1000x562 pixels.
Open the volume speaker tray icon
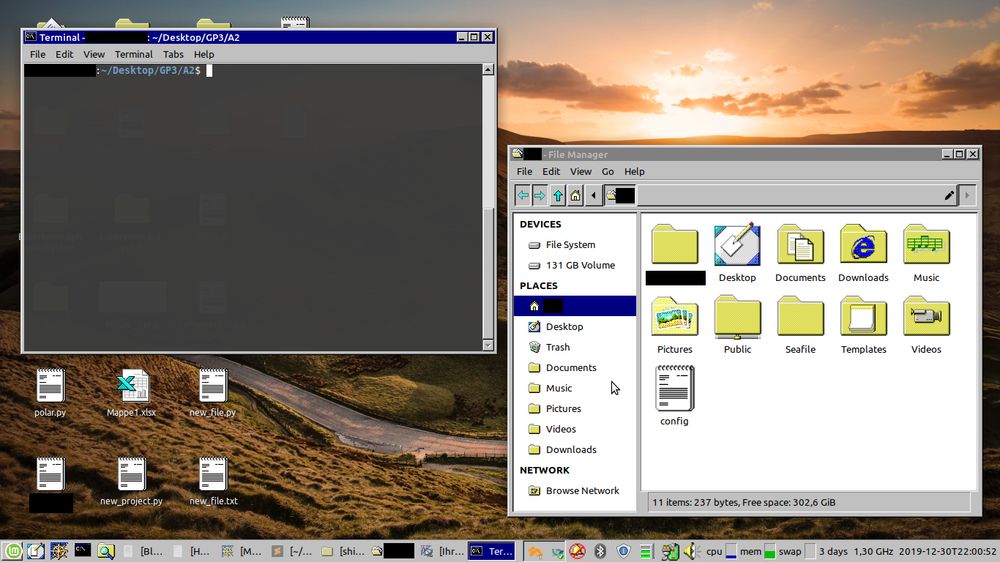(x=691, y=551)
